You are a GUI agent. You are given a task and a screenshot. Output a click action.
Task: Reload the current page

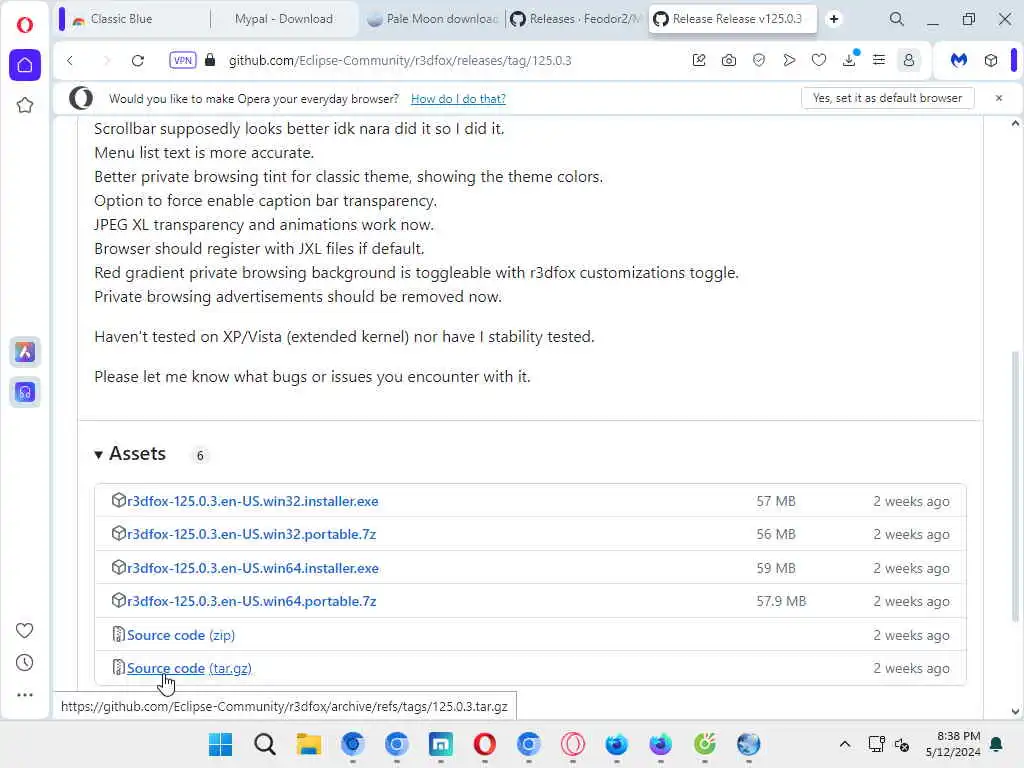click(138, 61)
